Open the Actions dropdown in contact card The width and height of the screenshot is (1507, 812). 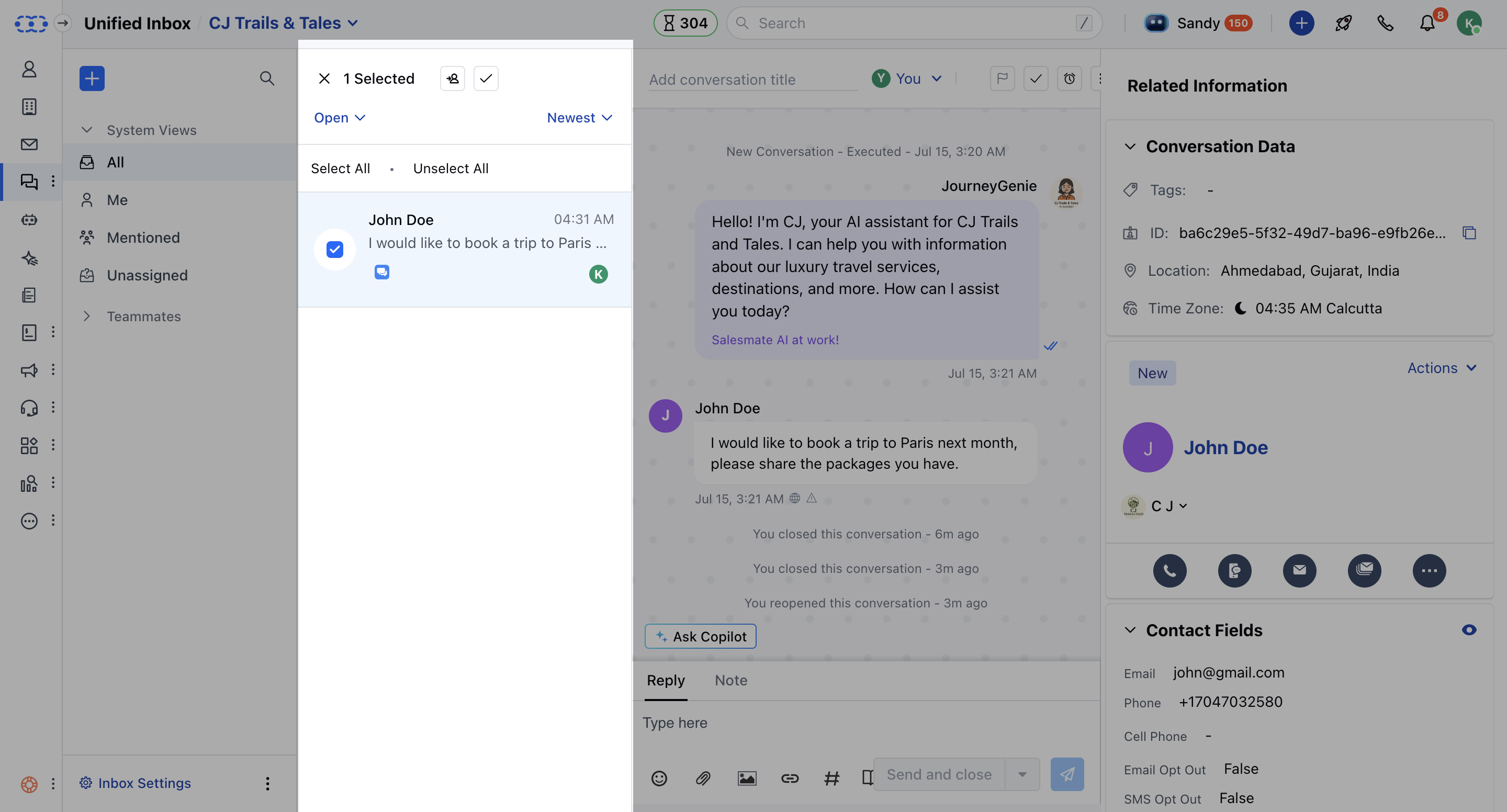(x=1442, y=367)
